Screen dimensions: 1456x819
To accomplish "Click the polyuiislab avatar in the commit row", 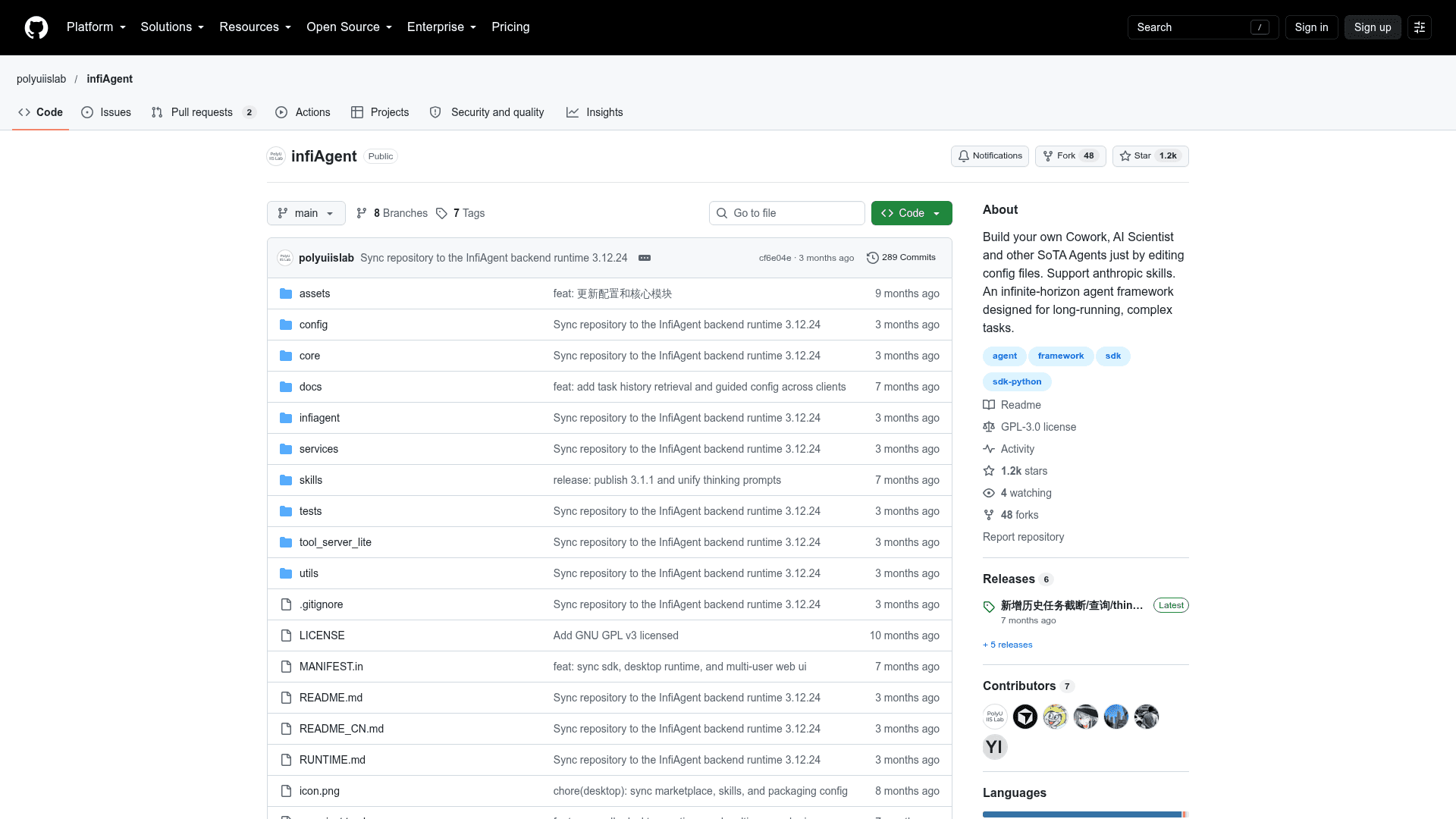I will tap(285, 258).
